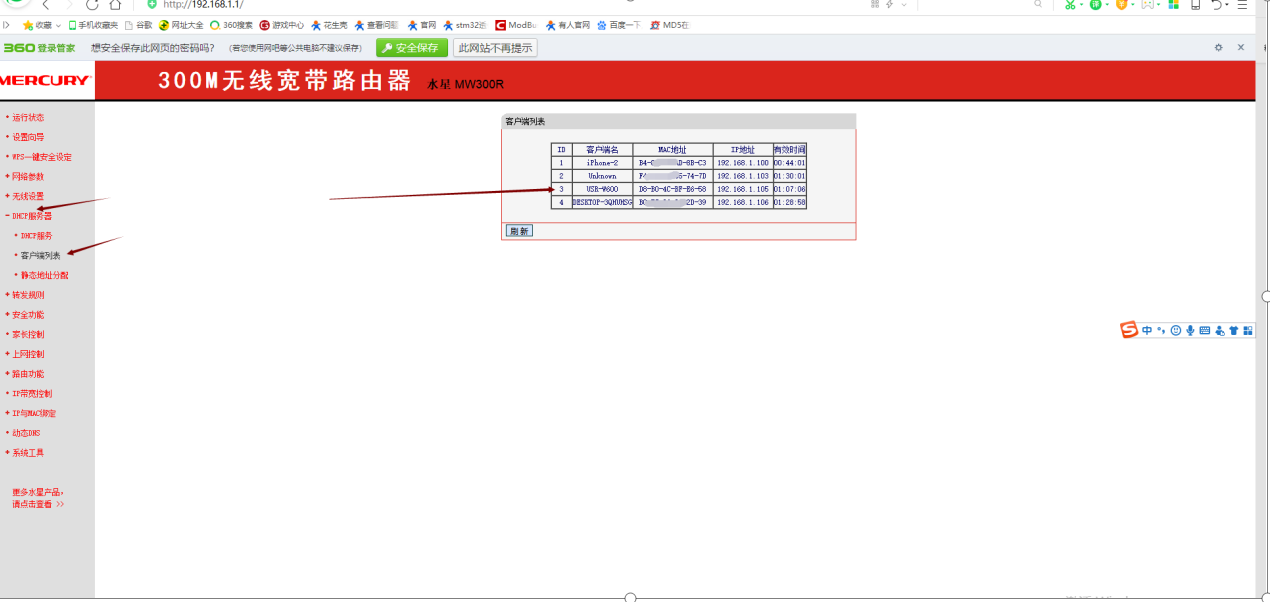
Task: Click the 刷新 button below client table
Action: (x=519, y=231)
